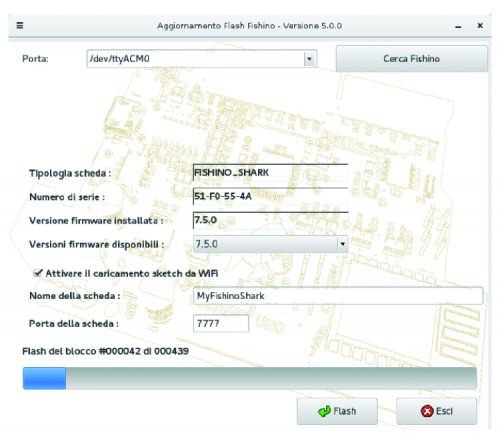Select the /dev/ttyACM0 port combo box
Viewport: 500px width, 443px height.
202,59
